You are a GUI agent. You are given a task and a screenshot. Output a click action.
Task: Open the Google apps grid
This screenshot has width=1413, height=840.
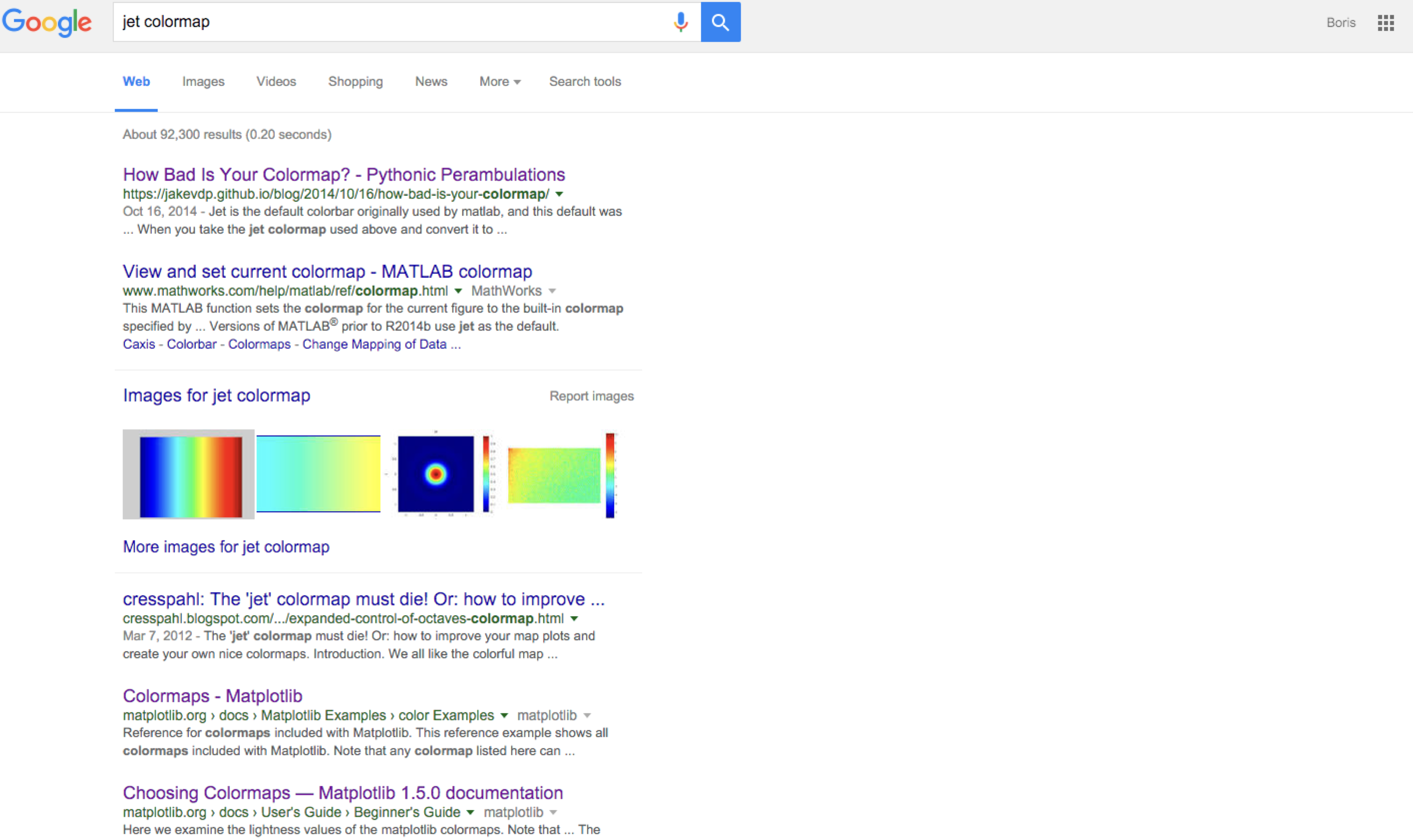point(1385,23)
